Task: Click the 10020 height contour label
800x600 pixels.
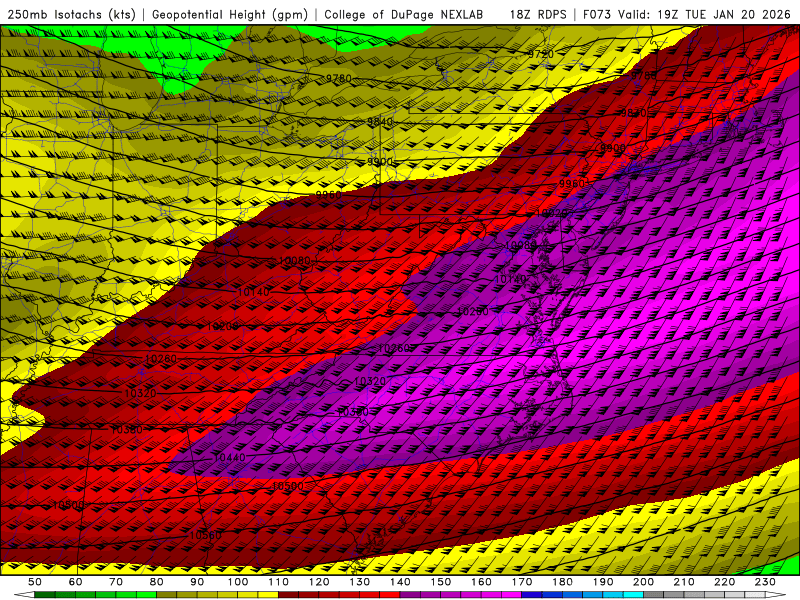Action: [552, 214]
